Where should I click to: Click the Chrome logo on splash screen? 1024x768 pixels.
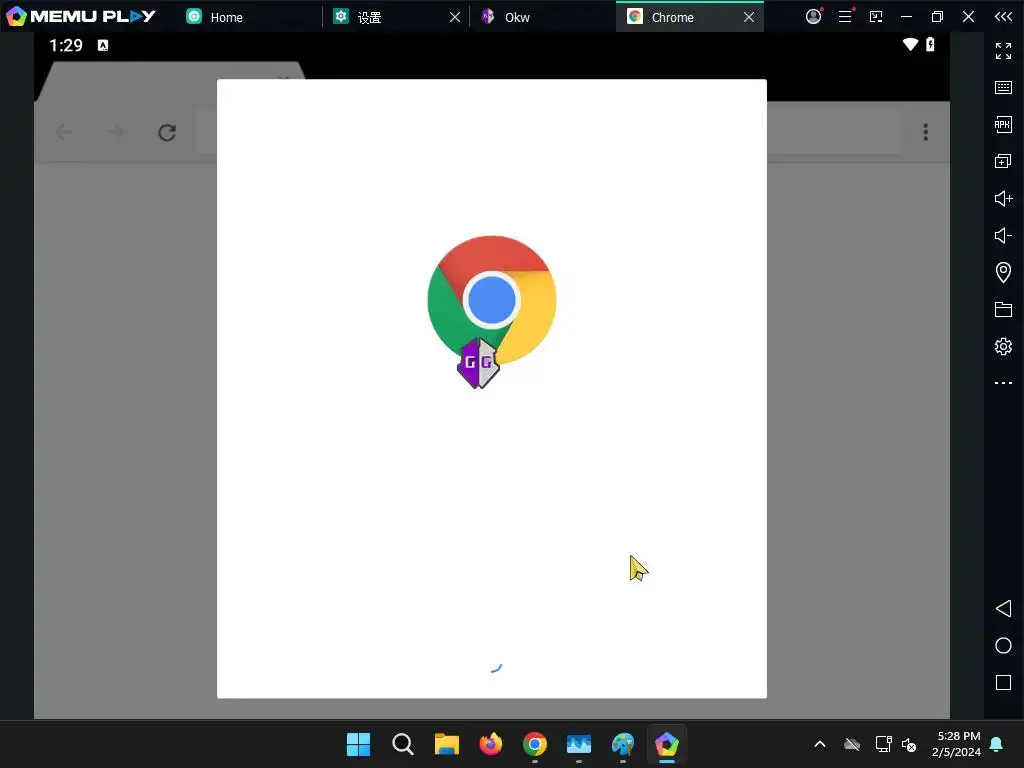click(492, 300)
